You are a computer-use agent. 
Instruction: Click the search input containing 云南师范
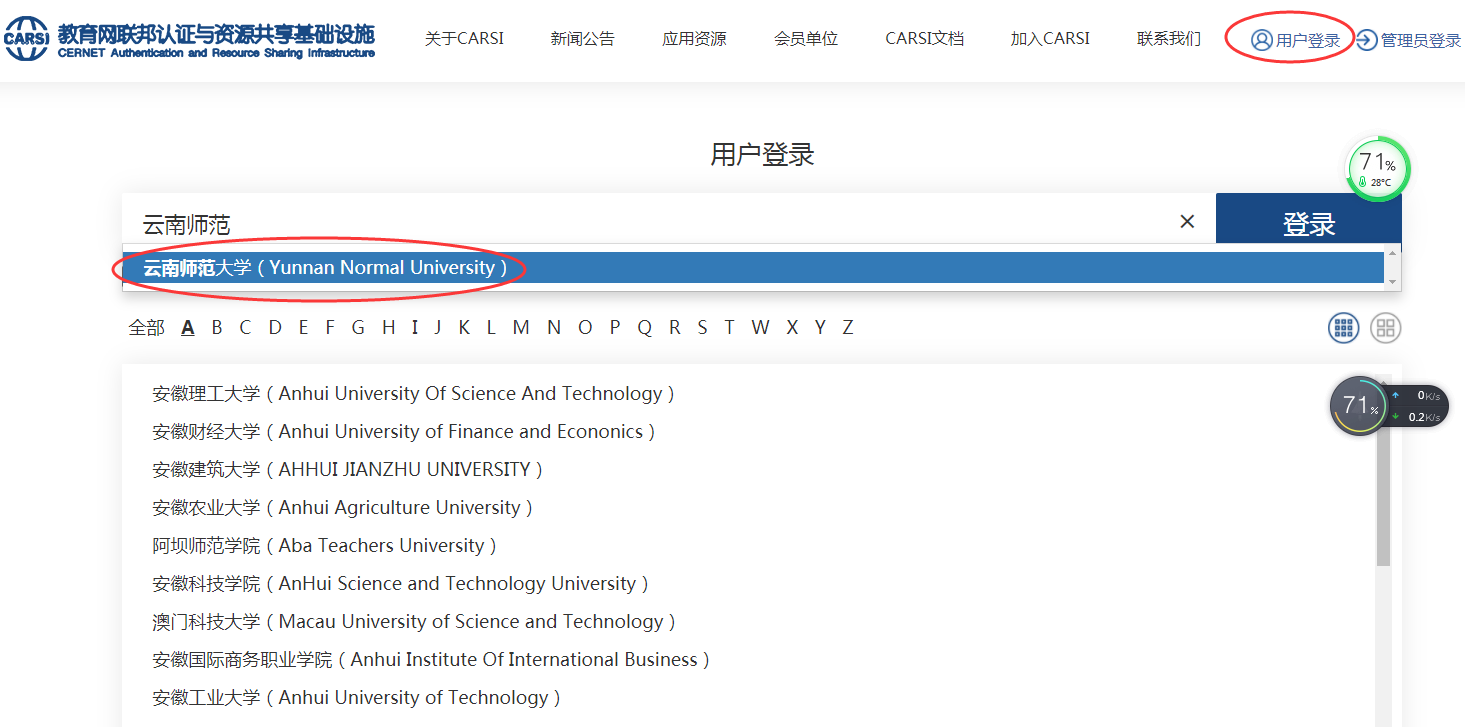[x=650, y=223]
